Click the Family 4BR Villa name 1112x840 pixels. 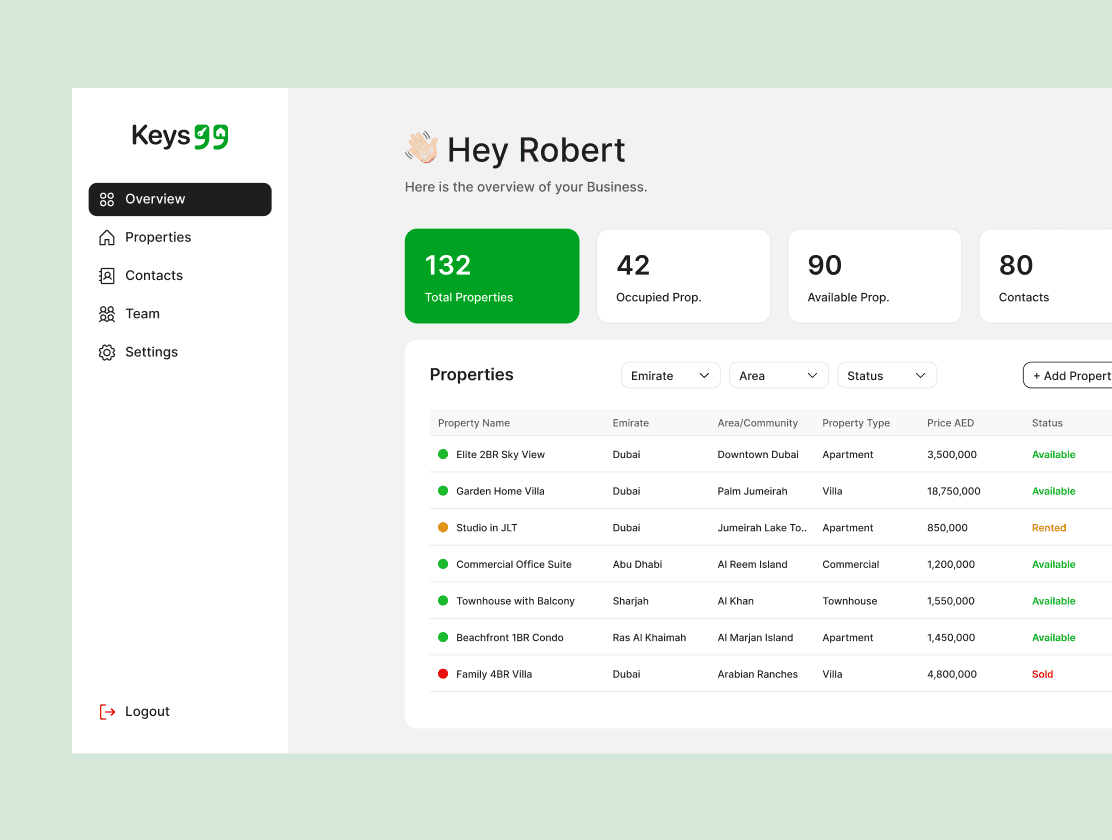[x=494, y=674]
